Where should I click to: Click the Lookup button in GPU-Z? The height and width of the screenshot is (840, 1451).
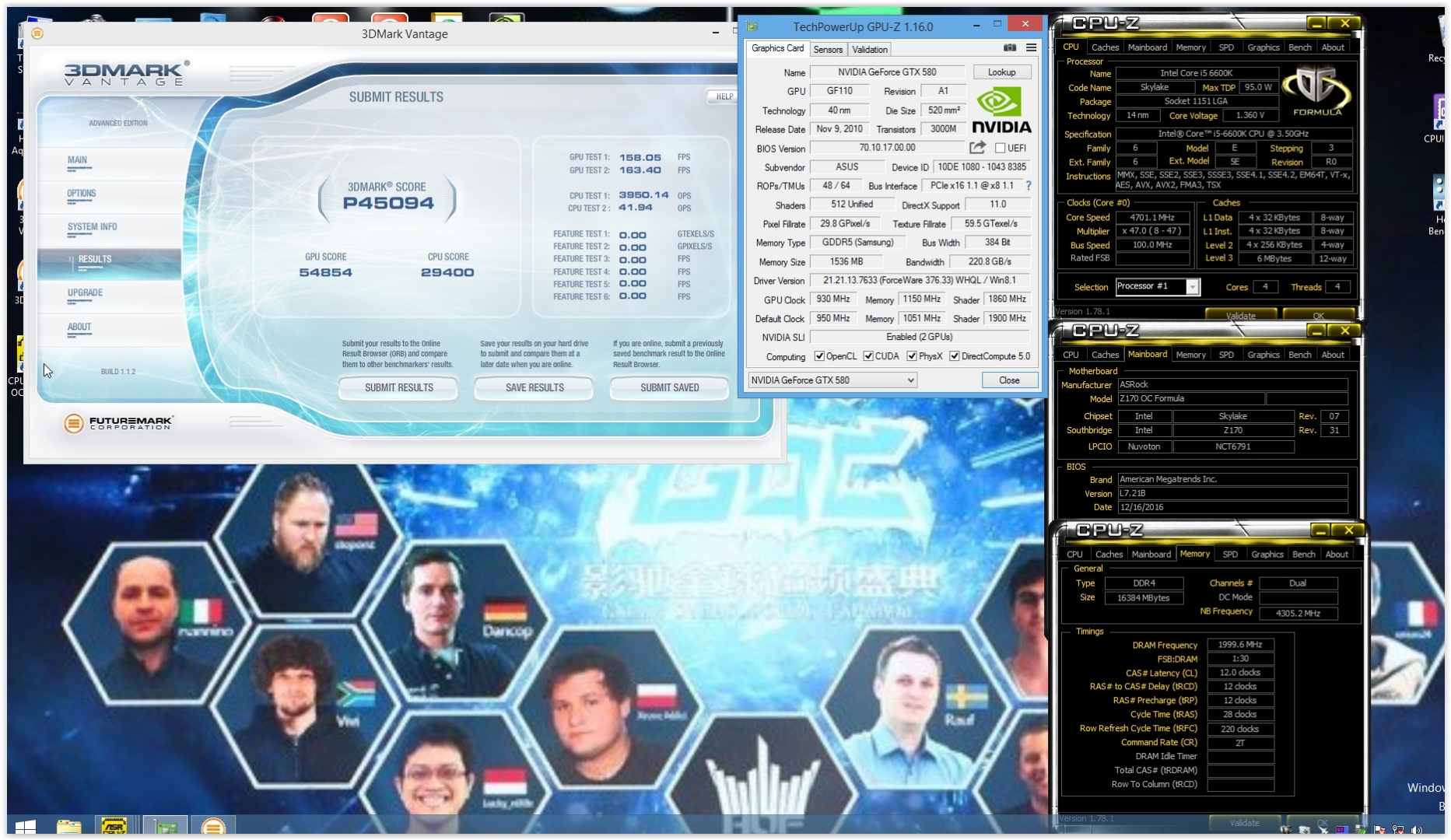pyautogui.click(x=1001, y=72)
